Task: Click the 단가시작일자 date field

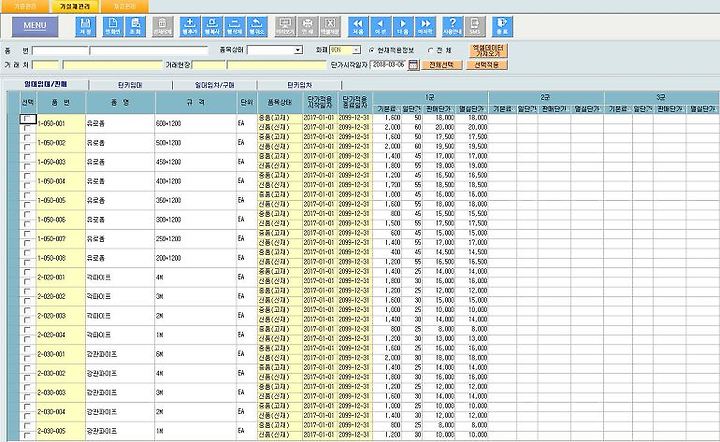Action: 388,65
